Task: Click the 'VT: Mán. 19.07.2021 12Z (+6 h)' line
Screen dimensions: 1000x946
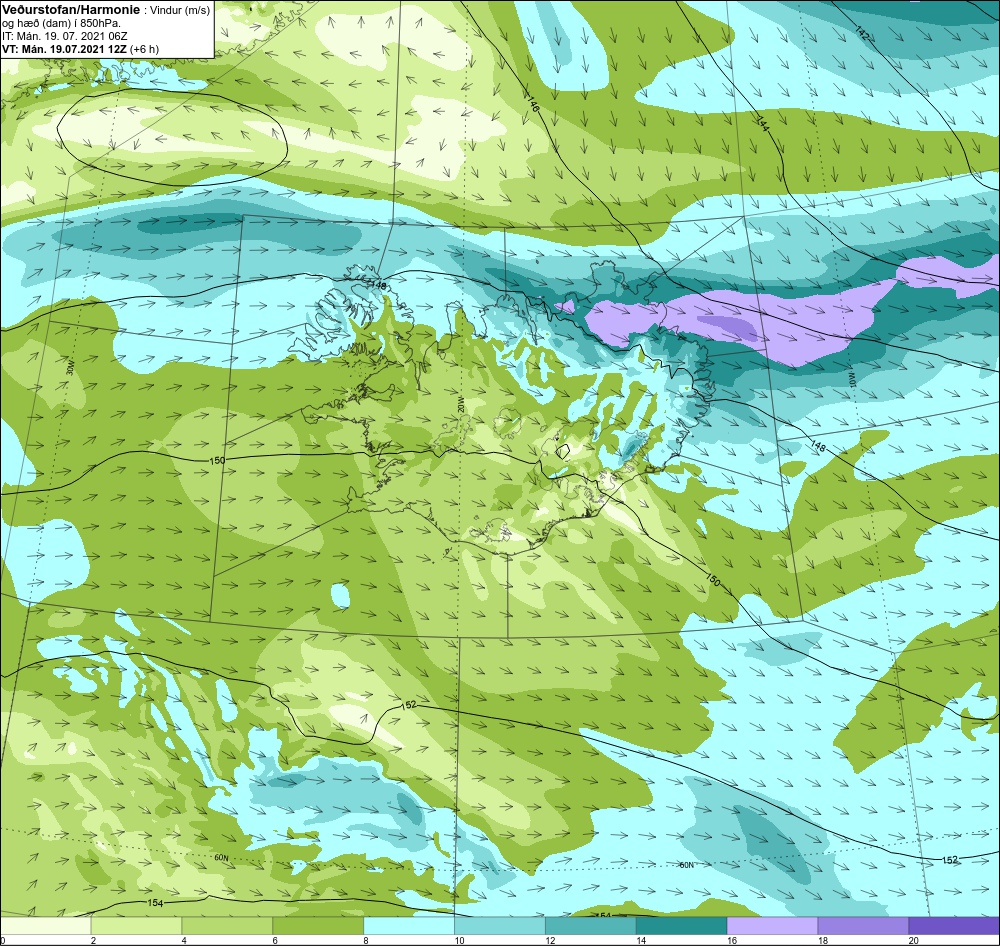Action: point(80,48)
